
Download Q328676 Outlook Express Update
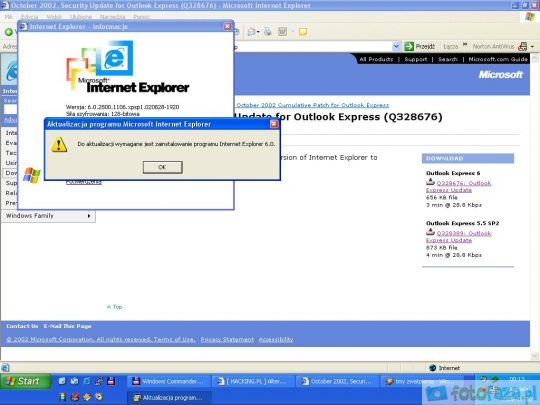coord(458,187)
